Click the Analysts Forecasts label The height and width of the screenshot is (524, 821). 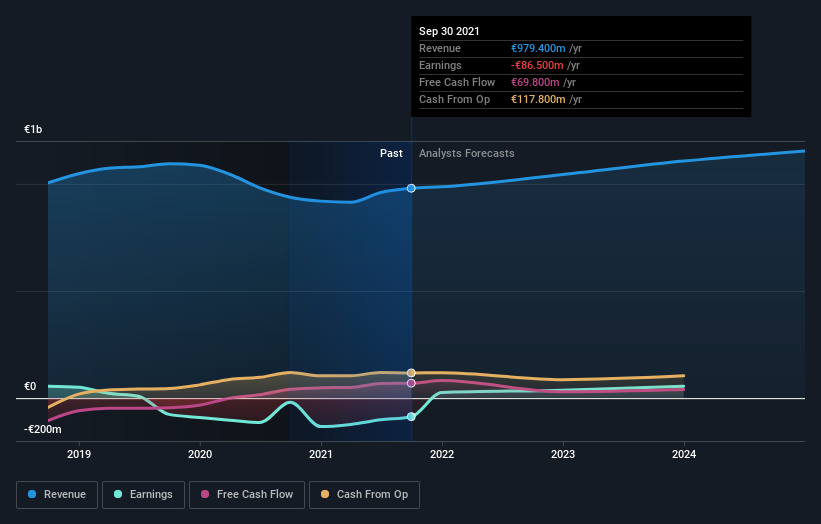(467, 153)
